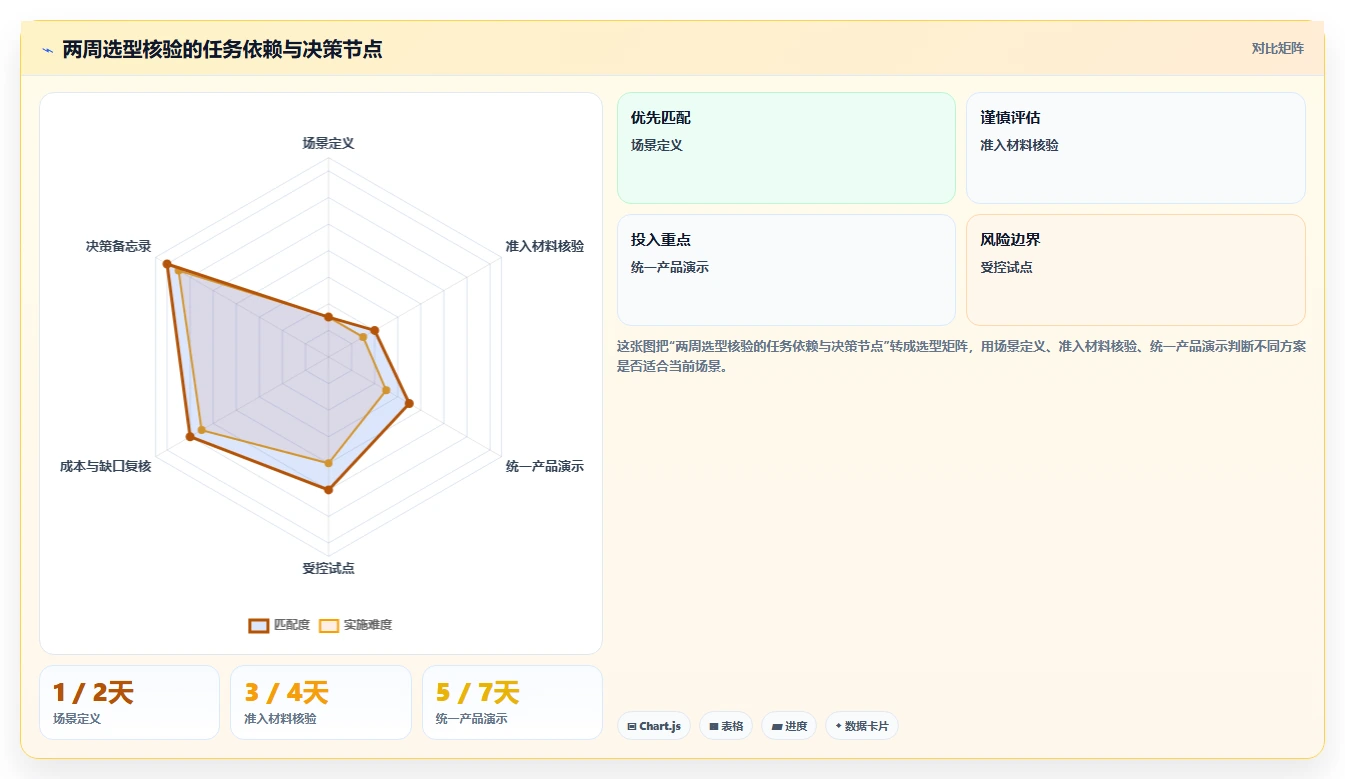Select the 实施难度 data point on 成本与缺口复核 axis
The height and width of the screenshot is (779, 1345).
(201, 430)
